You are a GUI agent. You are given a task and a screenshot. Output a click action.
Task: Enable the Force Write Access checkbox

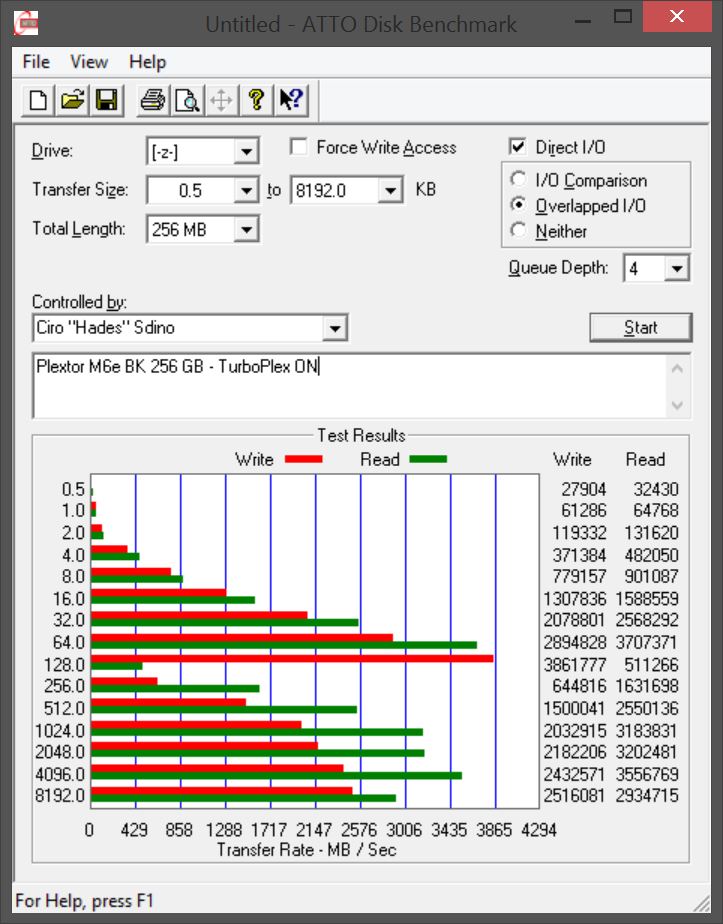[x=298, y=147]
